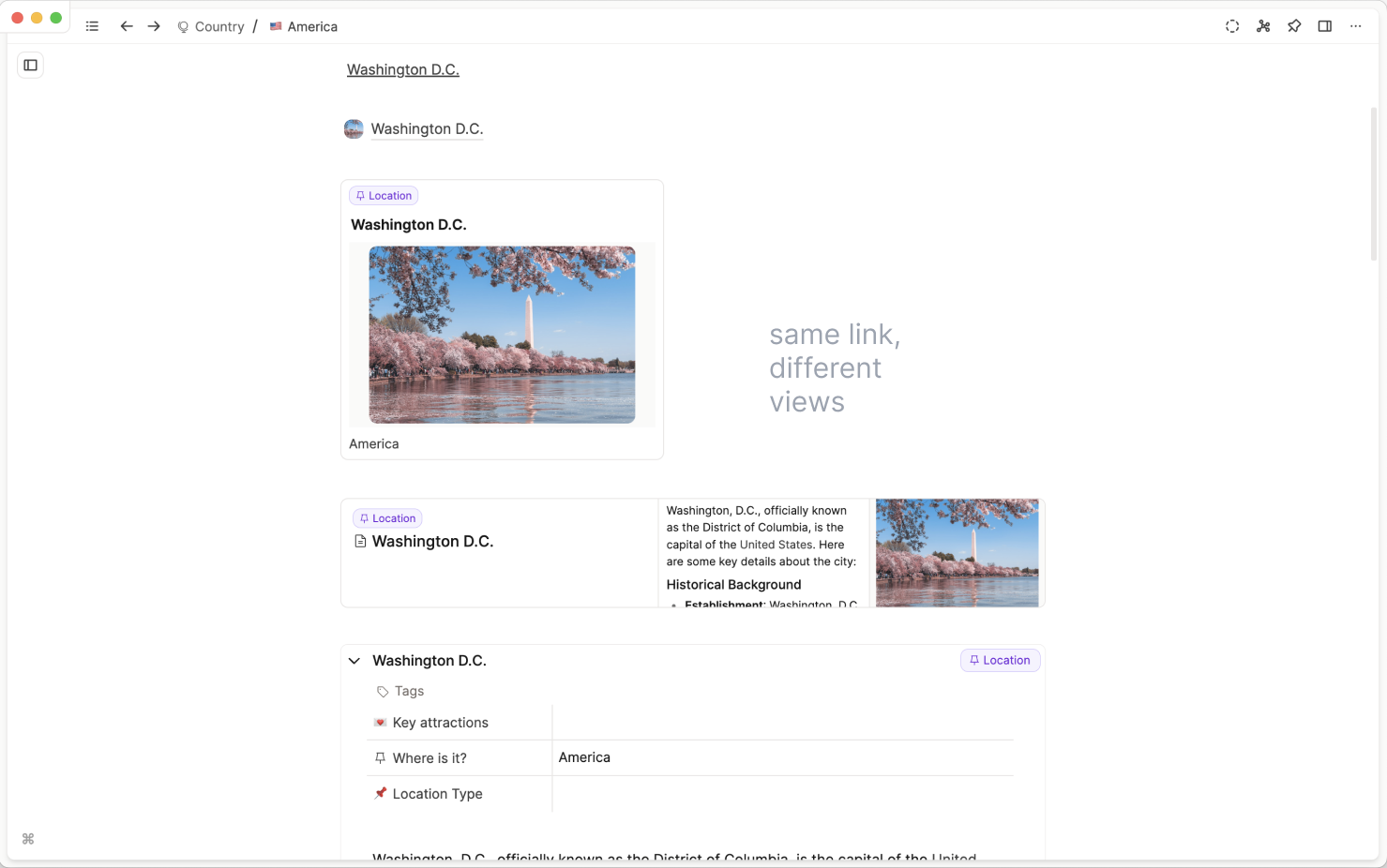Click the monument thumbnail in preview row
Image resolution: width=1387 pixels, height=868 pixels.
coord(957,553)
